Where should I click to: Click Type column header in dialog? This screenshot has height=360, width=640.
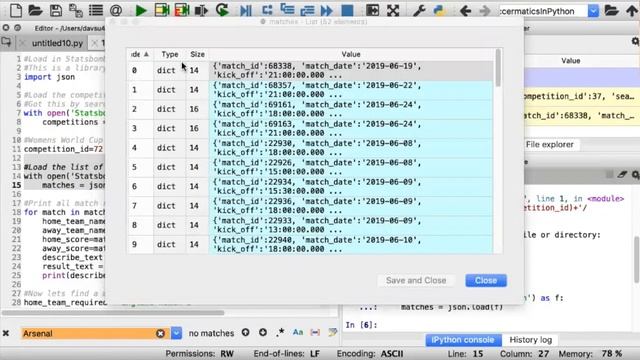[x=170, y=54]
